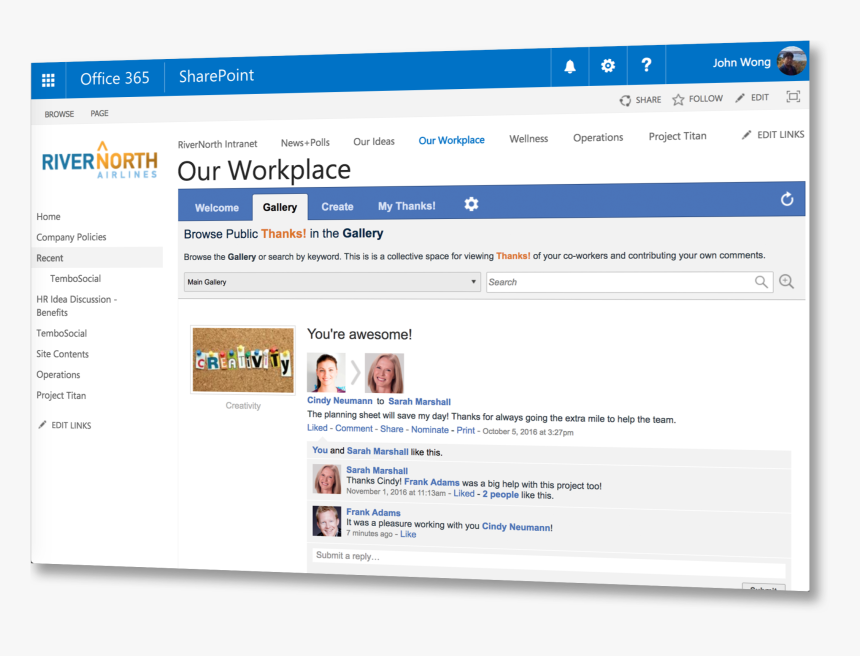Click EDIT in the page toolbar

(x=752, y=98)
